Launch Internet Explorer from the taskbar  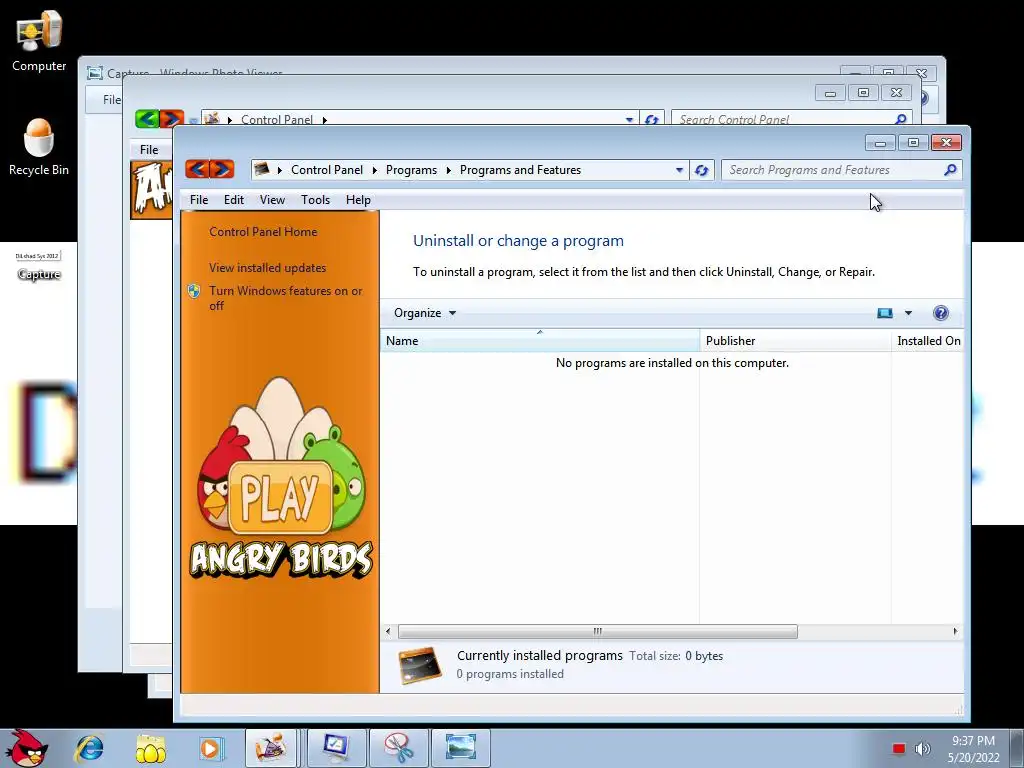89,748
